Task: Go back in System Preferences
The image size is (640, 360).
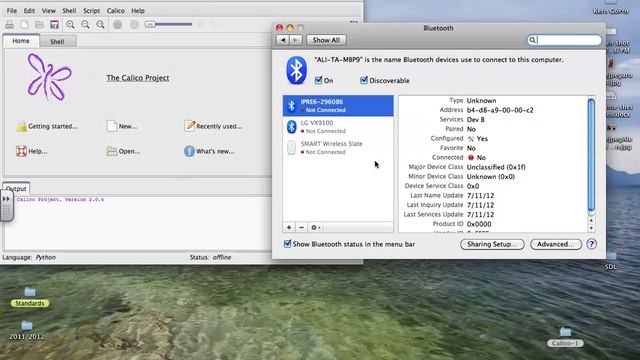Action: pos(282,40)
